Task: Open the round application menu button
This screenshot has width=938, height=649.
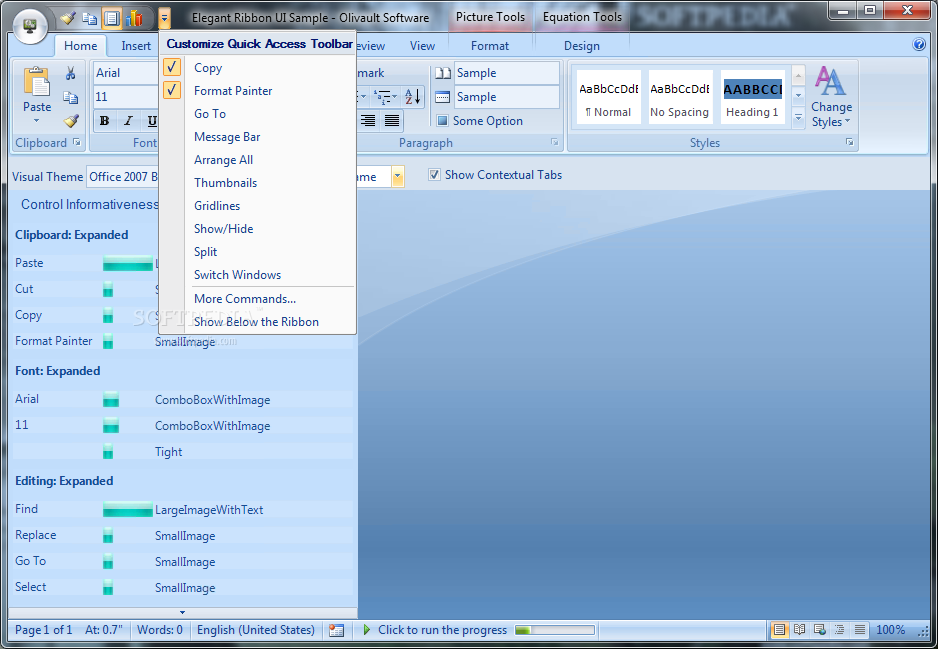Action: tap(30, 25)
